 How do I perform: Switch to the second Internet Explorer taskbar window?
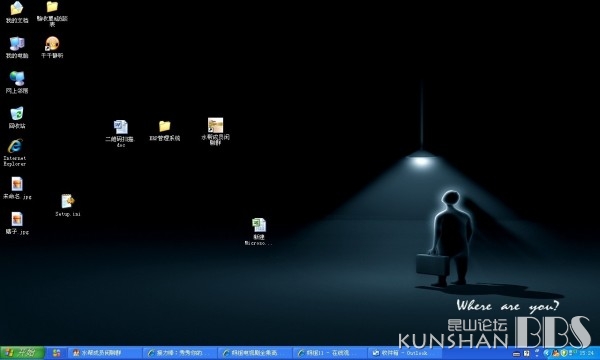click(254, 353)
